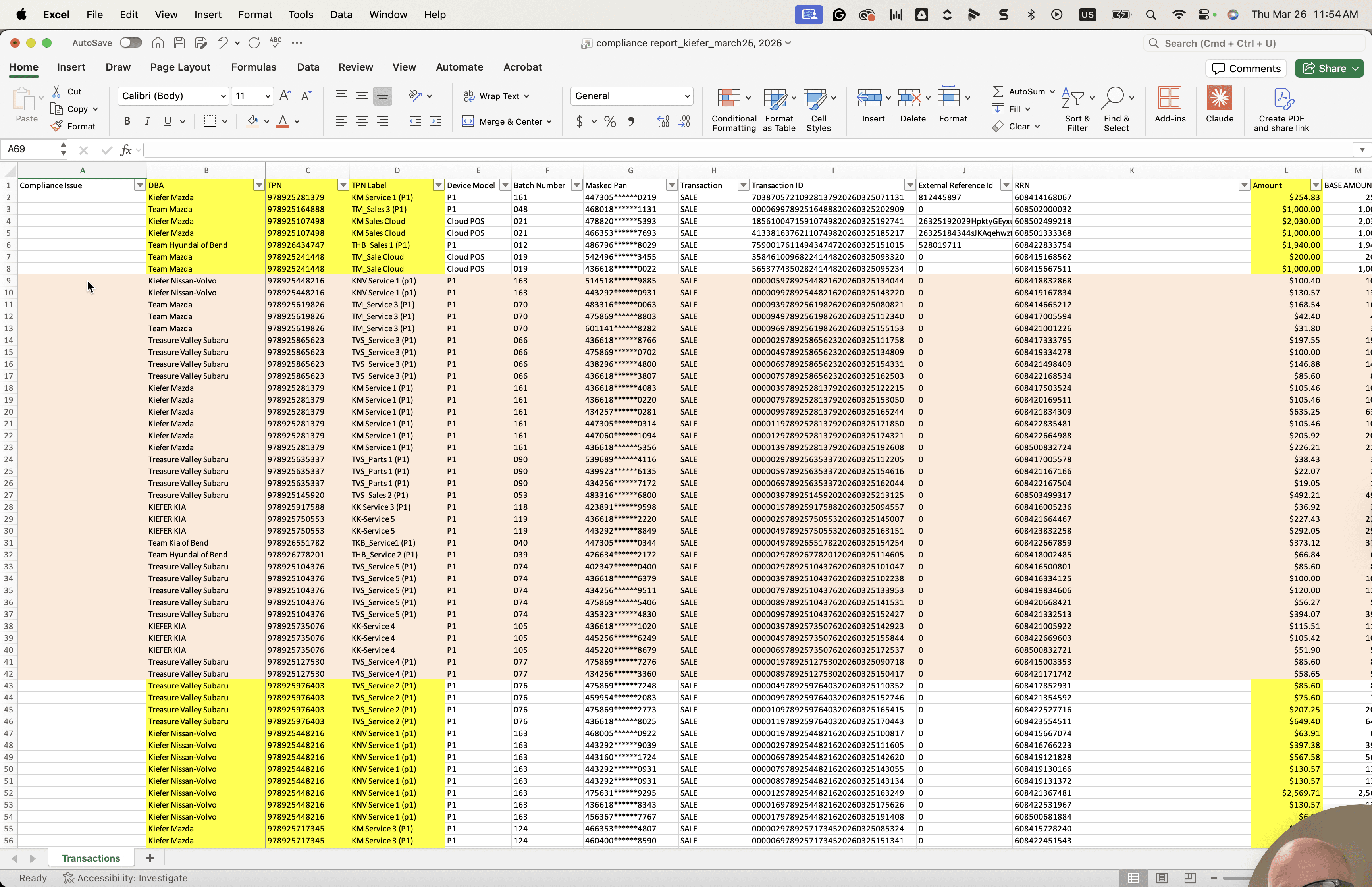
Task: Open the Claude add-in
Action: pyautogui.click(x=1220, y=104)
